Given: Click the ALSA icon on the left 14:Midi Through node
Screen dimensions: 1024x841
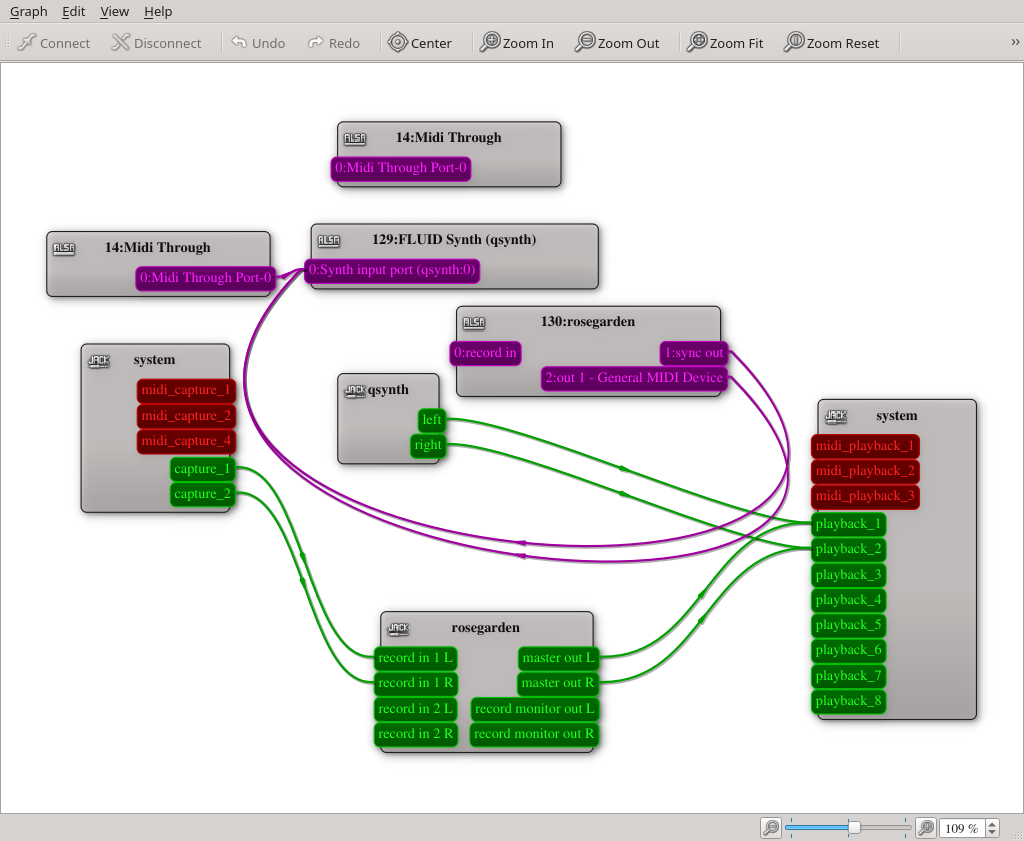Looking at the screenshot, I should click(x=64, y=248).
